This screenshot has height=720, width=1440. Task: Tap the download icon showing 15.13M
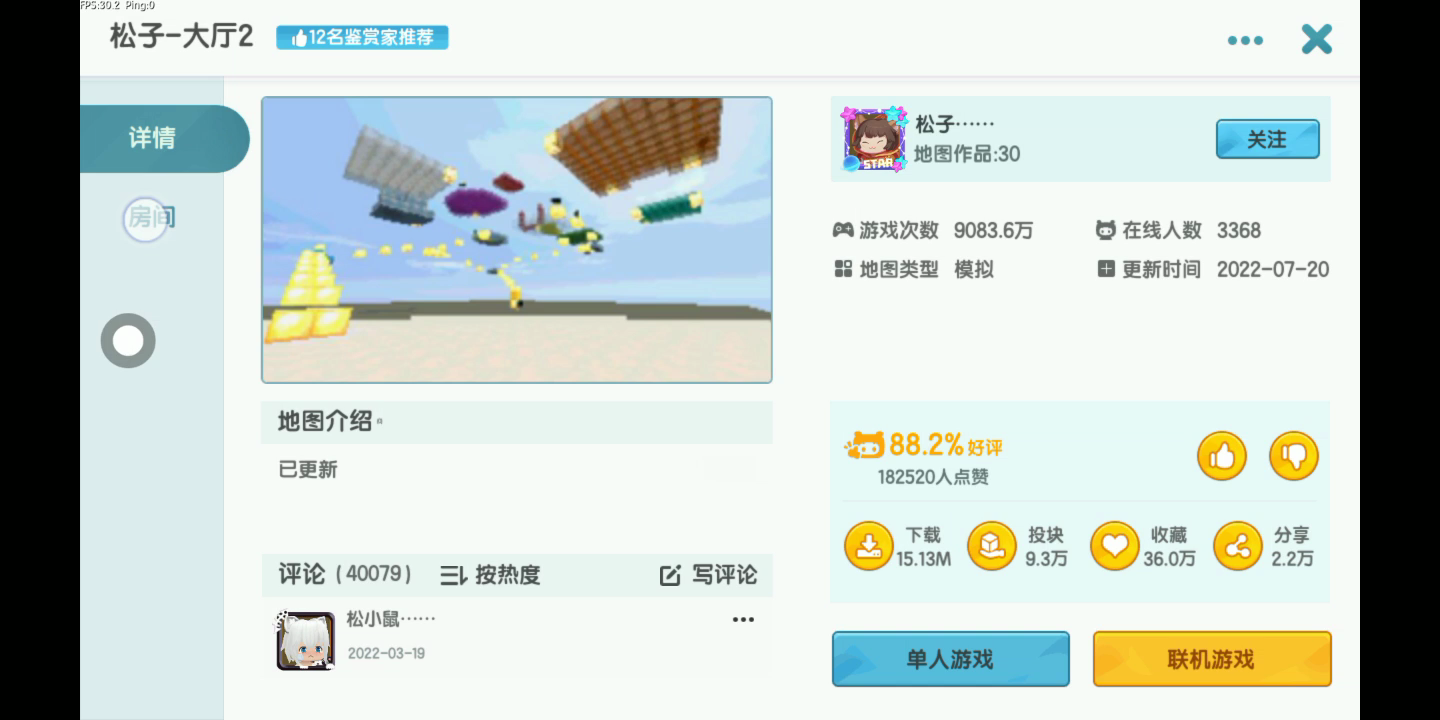869,546
